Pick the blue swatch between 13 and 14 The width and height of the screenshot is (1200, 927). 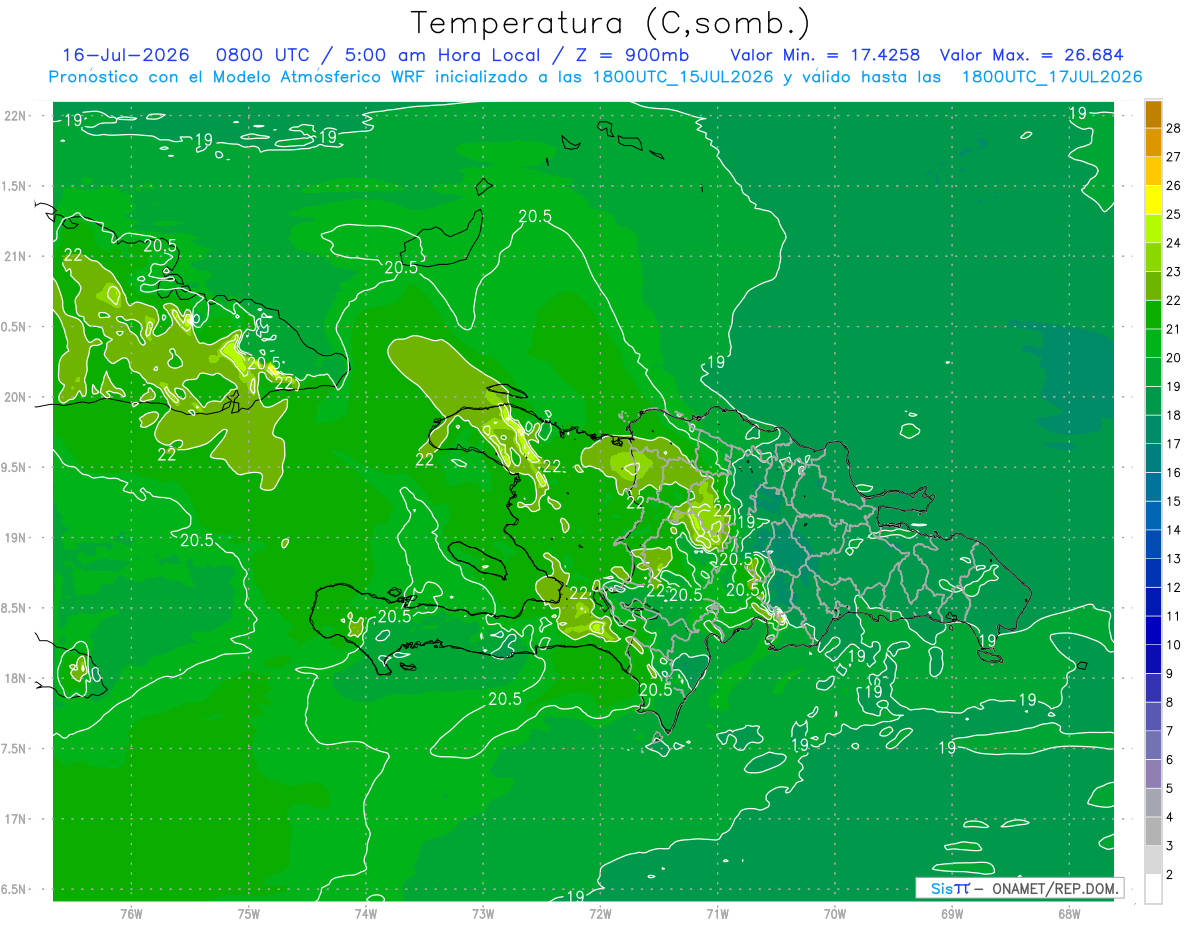coord(1153,544)
